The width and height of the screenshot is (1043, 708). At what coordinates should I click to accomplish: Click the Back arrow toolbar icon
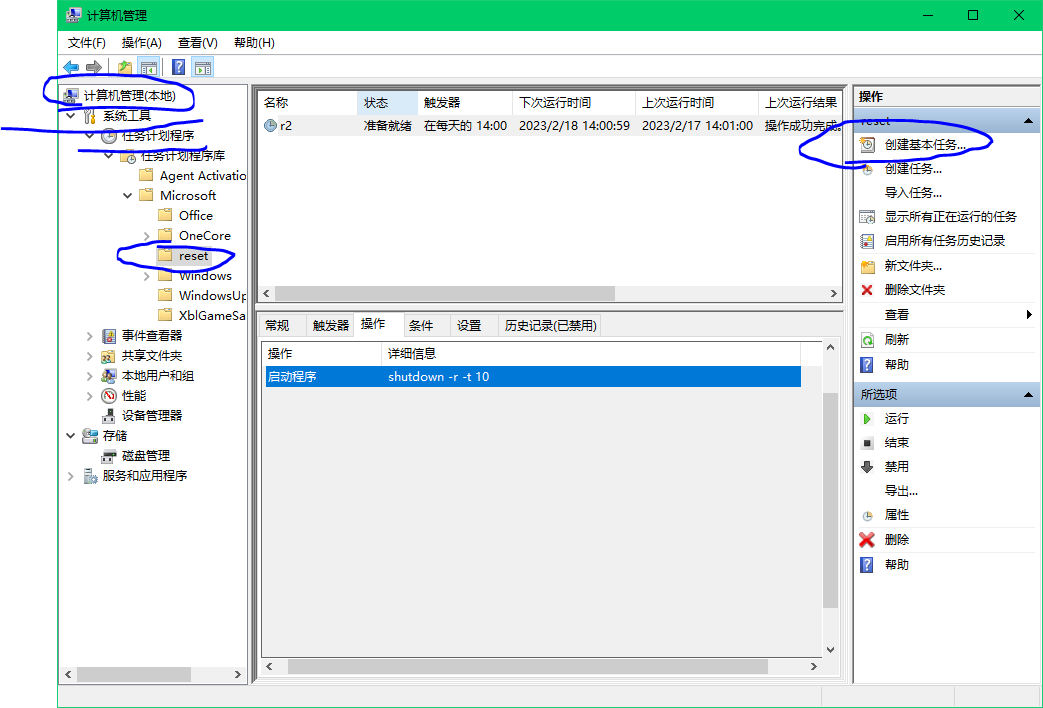[71, 67]
